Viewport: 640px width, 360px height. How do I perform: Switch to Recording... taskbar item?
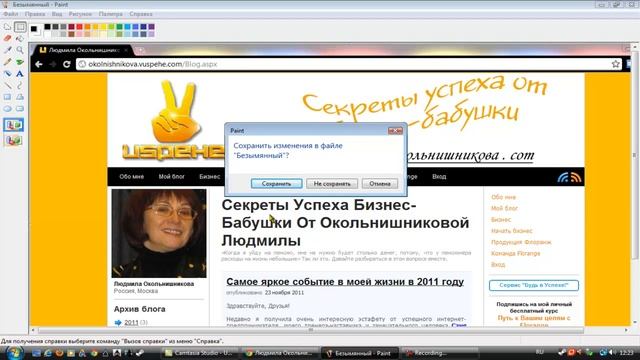(440, 353)
